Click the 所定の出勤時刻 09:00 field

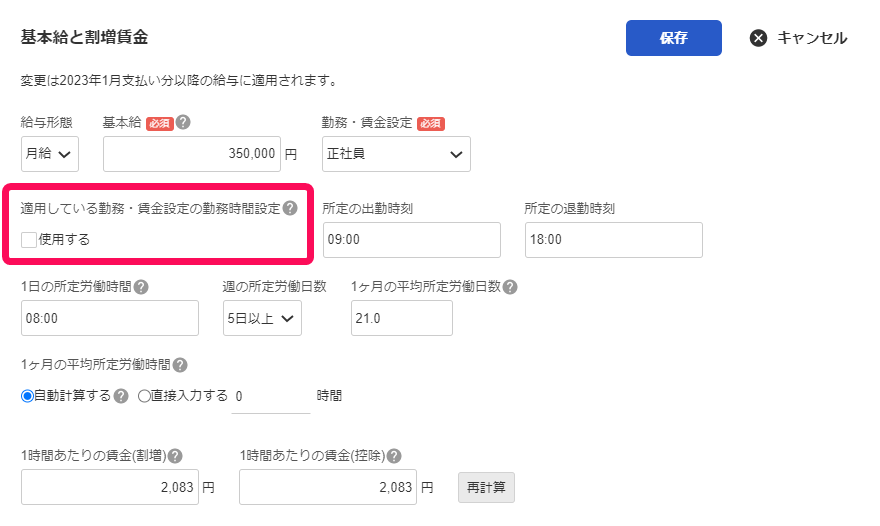(x=411, y=240)
